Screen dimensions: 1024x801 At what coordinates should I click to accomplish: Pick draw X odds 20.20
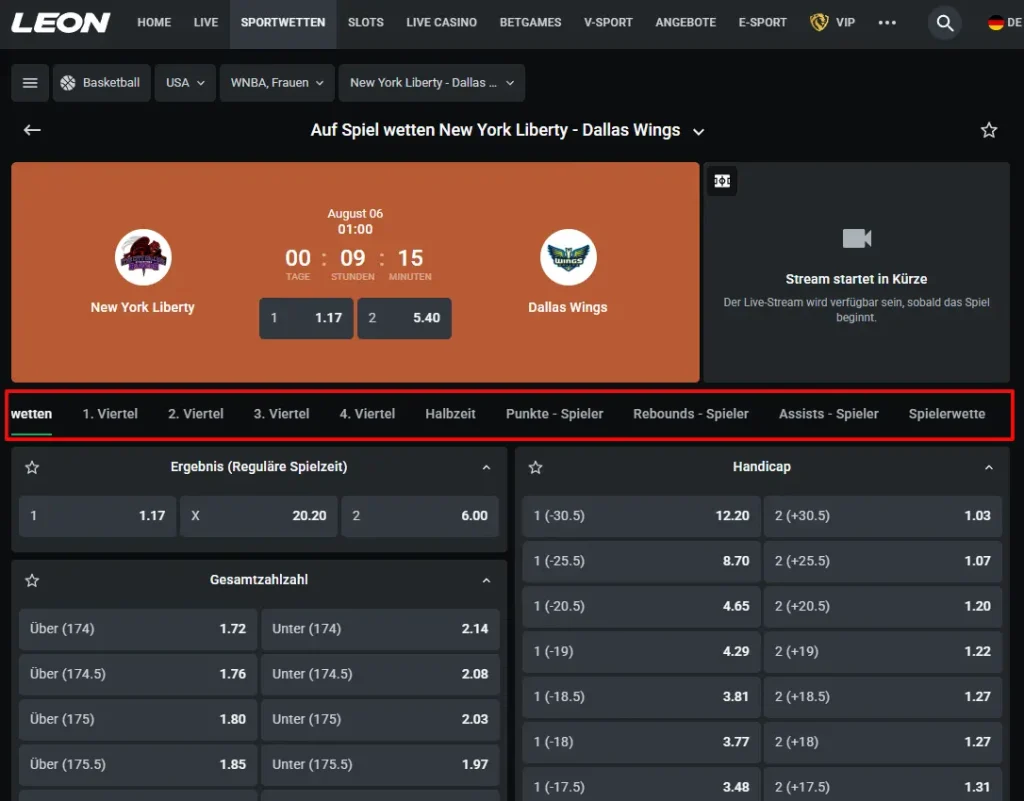pos(259,516)
